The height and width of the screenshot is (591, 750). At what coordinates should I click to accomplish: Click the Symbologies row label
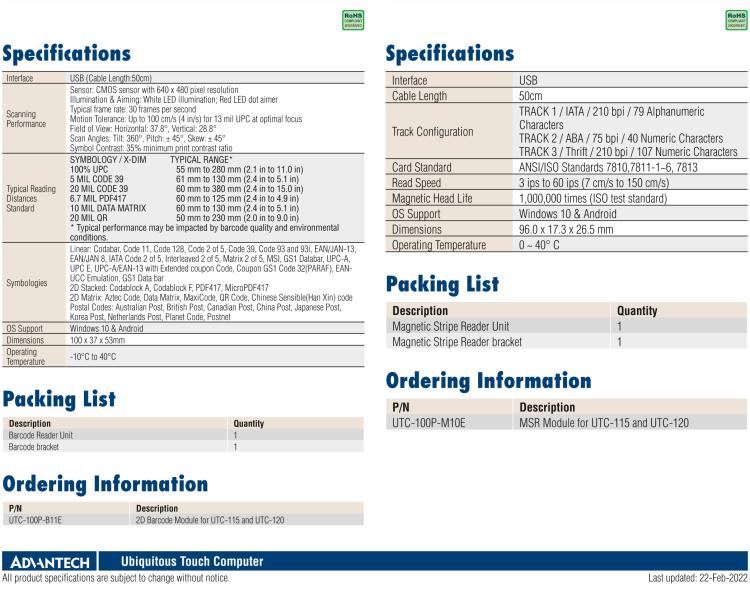point(26,283)
